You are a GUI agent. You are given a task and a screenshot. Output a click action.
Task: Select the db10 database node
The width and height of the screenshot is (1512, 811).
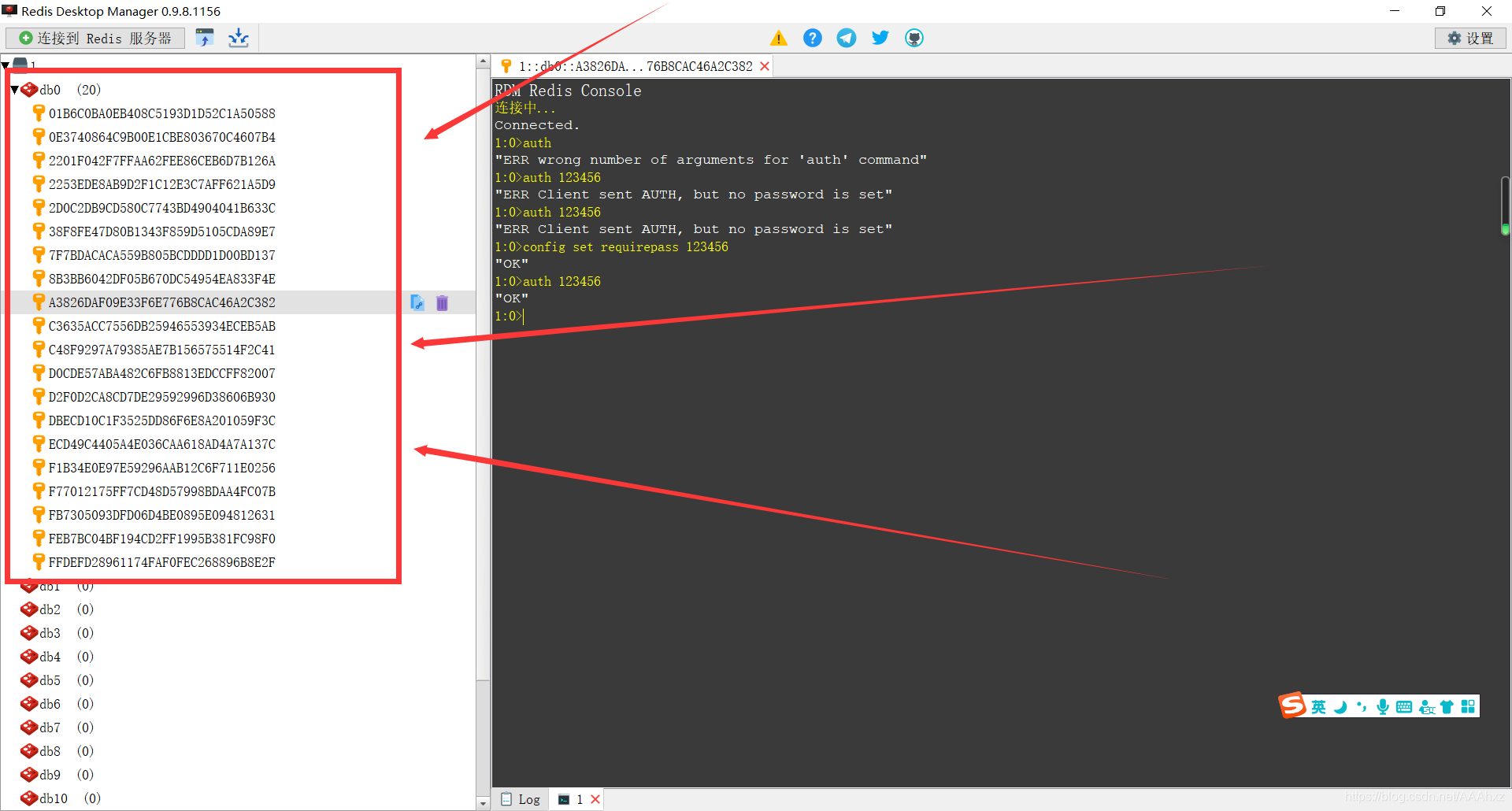coord(61,798)
